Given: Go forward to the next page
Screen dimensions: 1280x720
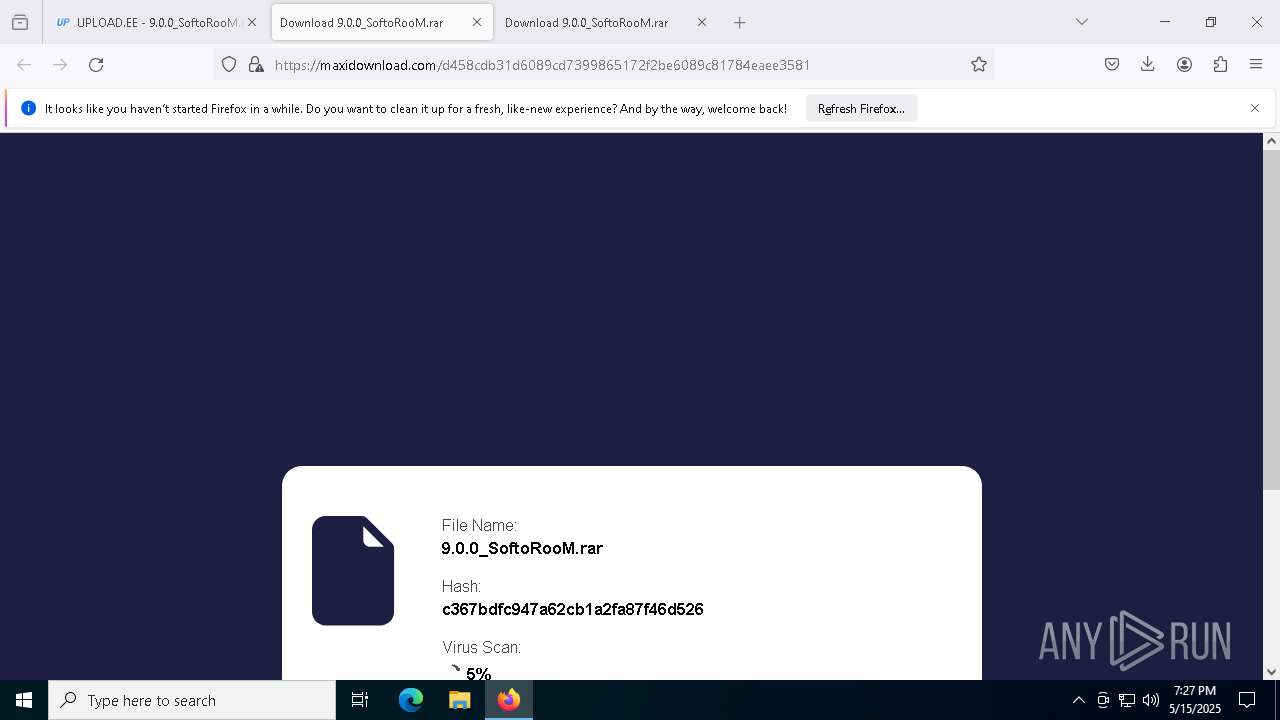Looking at the screenshot, I should tap(60, 64).
